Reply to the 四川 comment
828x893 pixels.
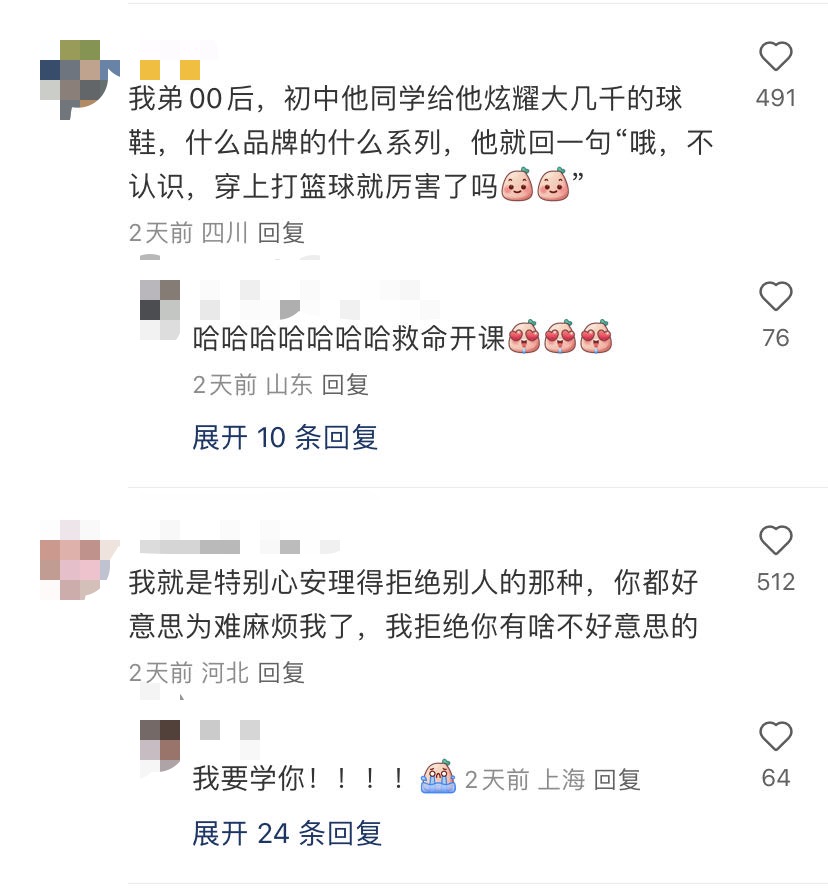click(281, 233)
